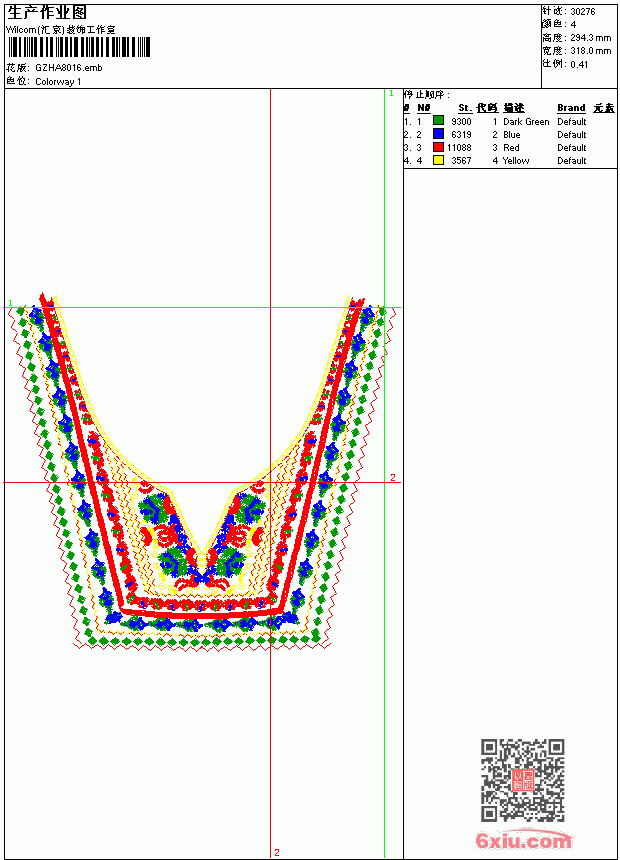Image resolution: width=620 pixels, height=860 pixels.
Task: Click the 6xiu.com watermark link
Action: 523,840
